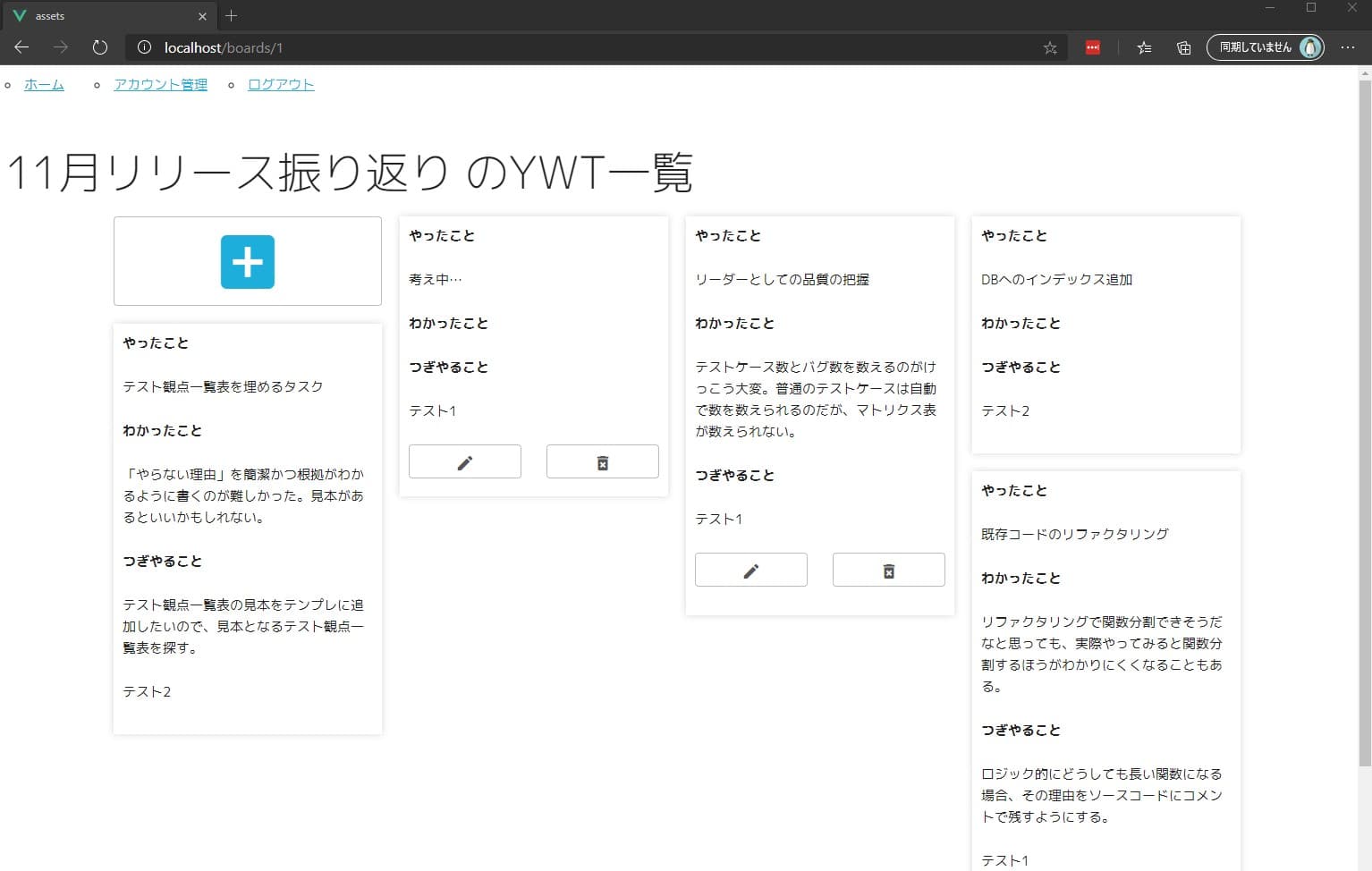The height and width of the screenshot is (871, 1372).
Task: Edit the 考え中 card using the pencil icon
Action: [464, 461]
